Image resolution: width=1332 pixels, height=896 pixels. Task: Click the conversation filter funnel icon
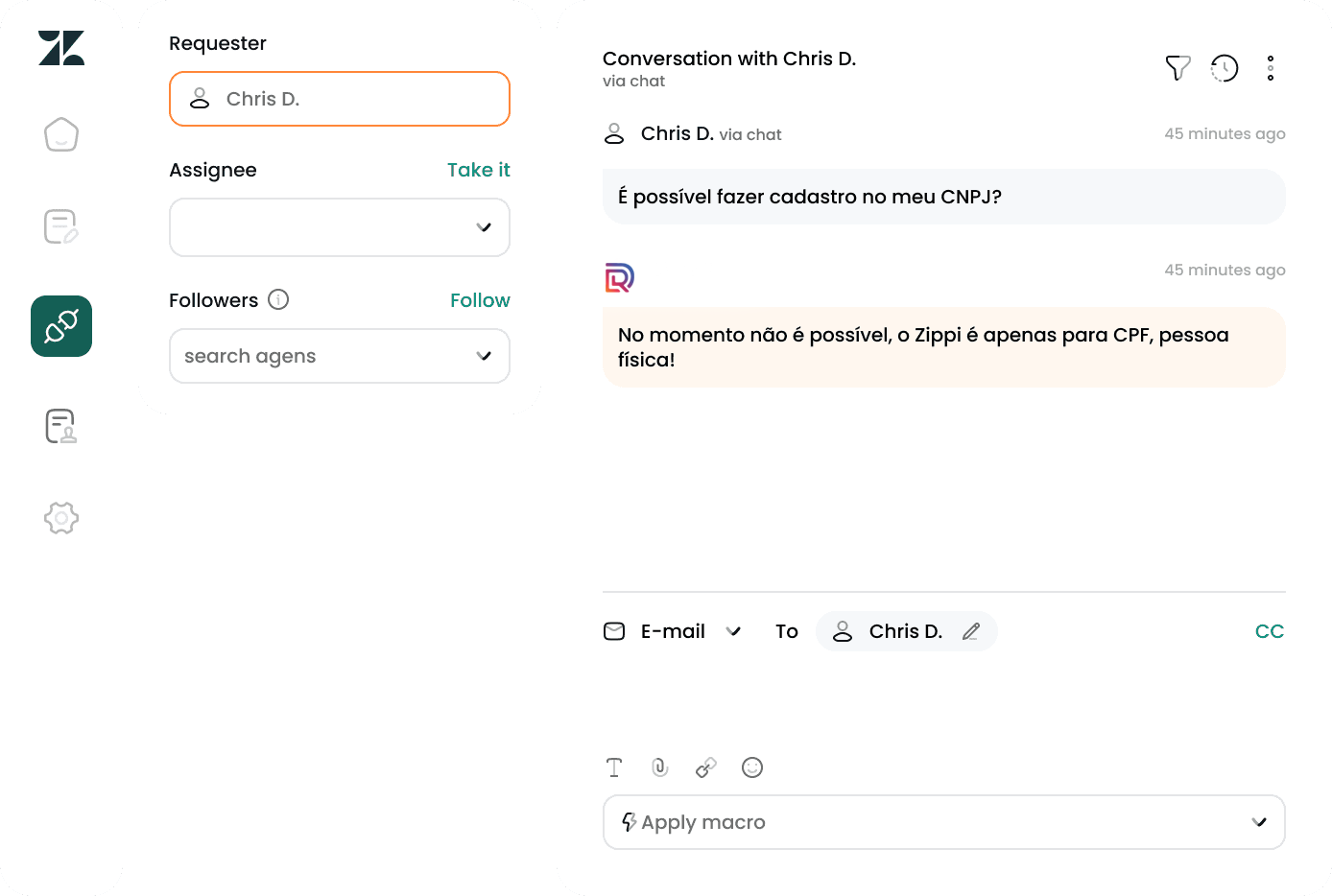[1178, 68]
